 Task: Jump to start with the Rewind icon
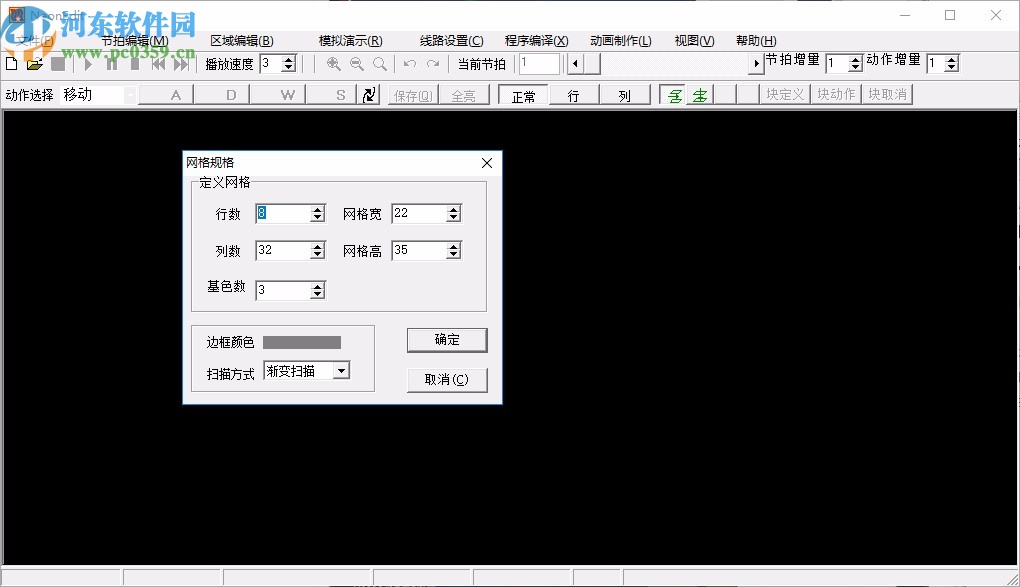158,63
